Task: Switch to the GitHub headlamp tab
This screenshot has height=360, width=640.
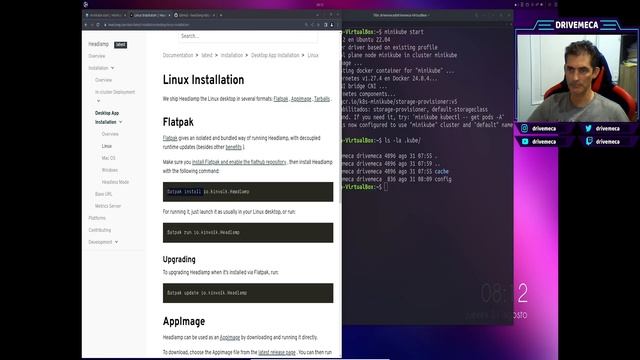Action: [x=194, y=15]
